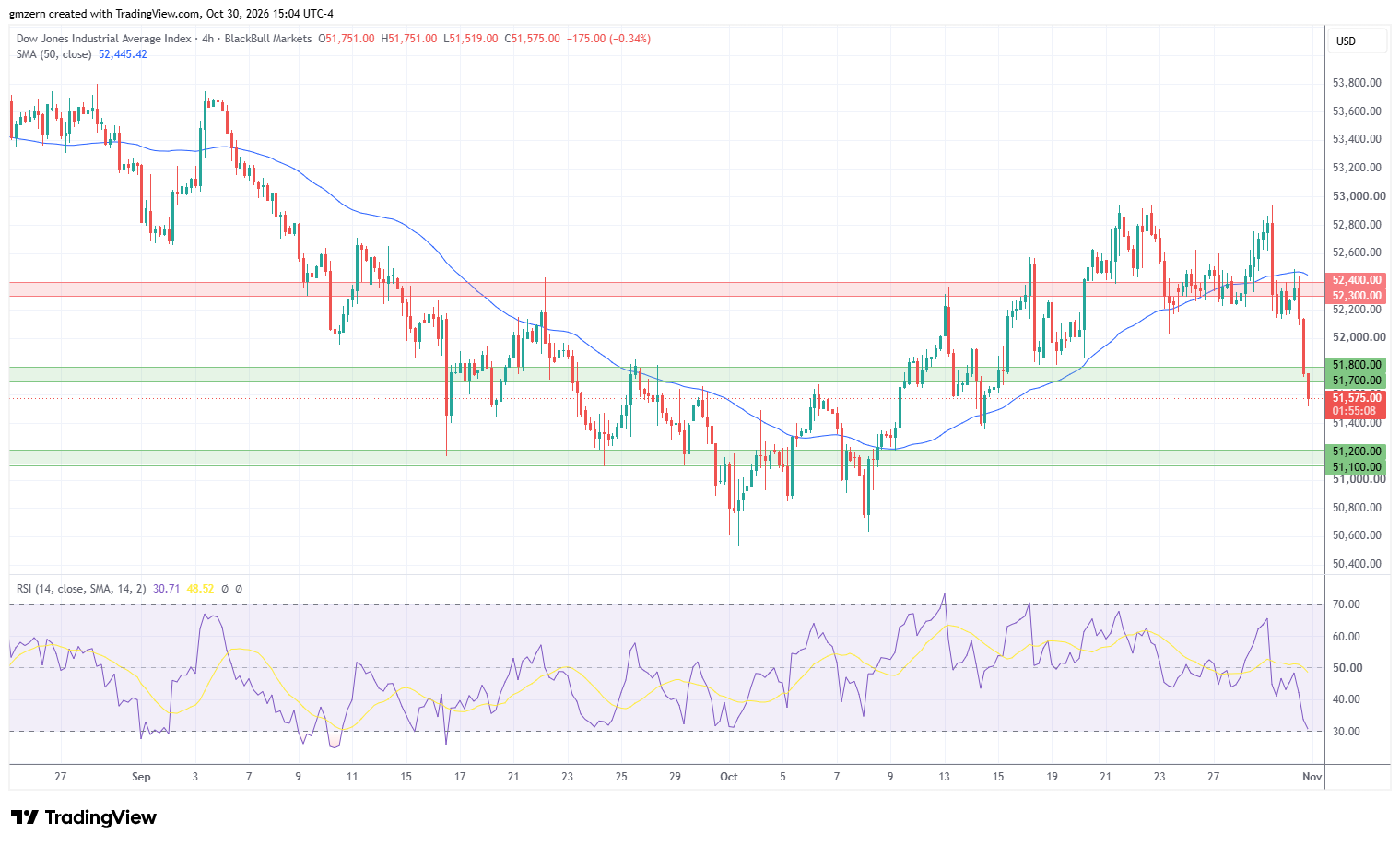Screen dimensions: 1400x845
Task: Click the Sep label on the time axis
Action: (x=141, y=777)
